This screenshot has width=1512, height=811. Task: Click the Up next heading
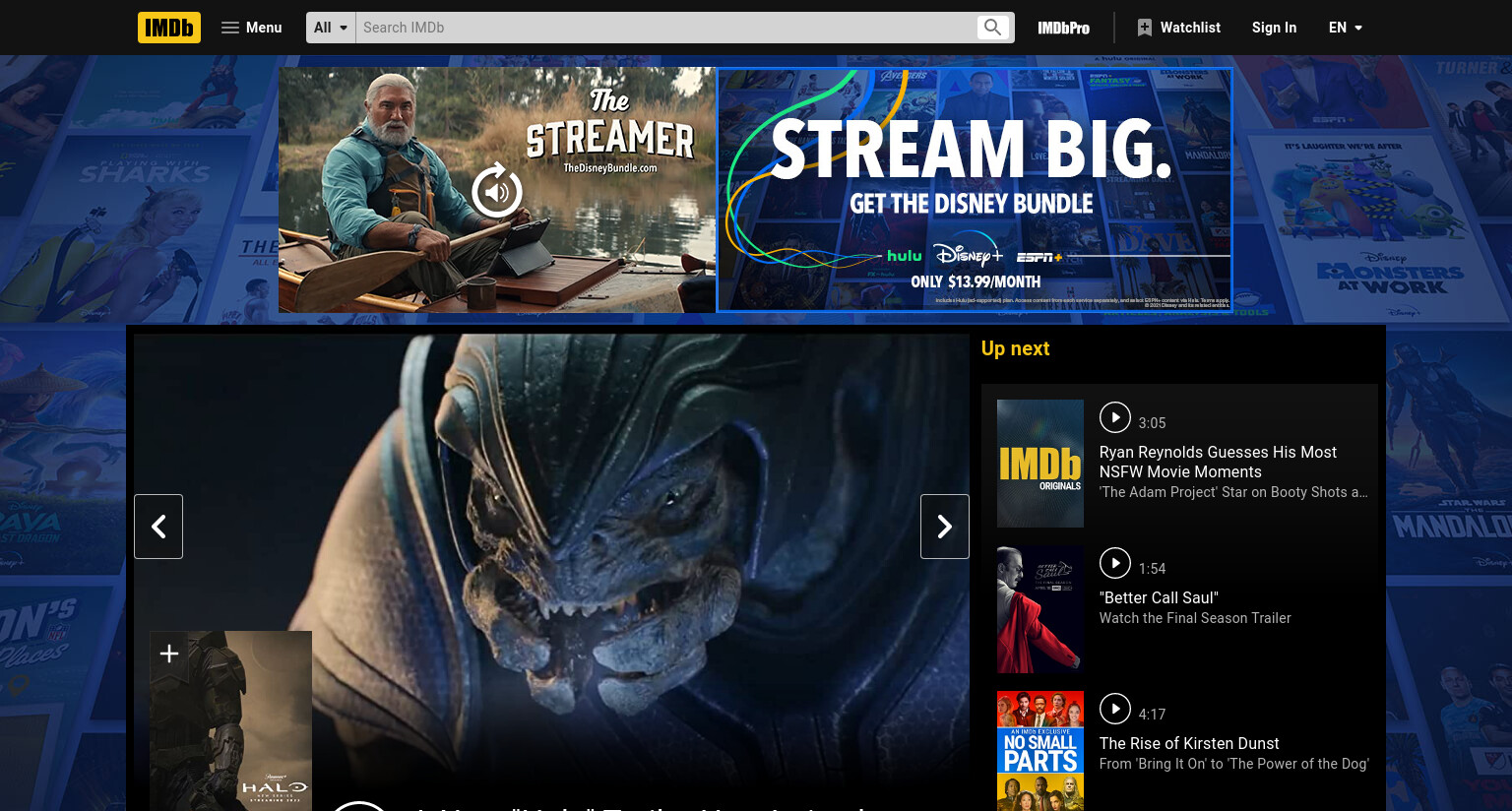coord(1015,348)
